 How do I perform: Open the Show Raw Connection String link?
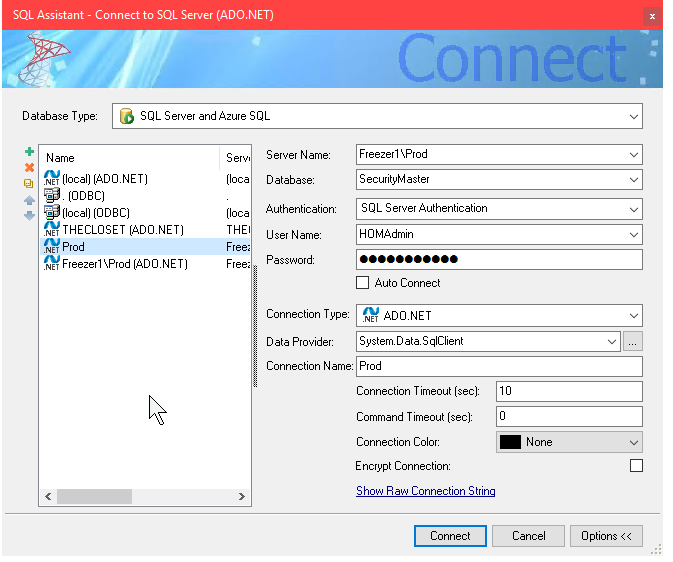click(426, 491)
